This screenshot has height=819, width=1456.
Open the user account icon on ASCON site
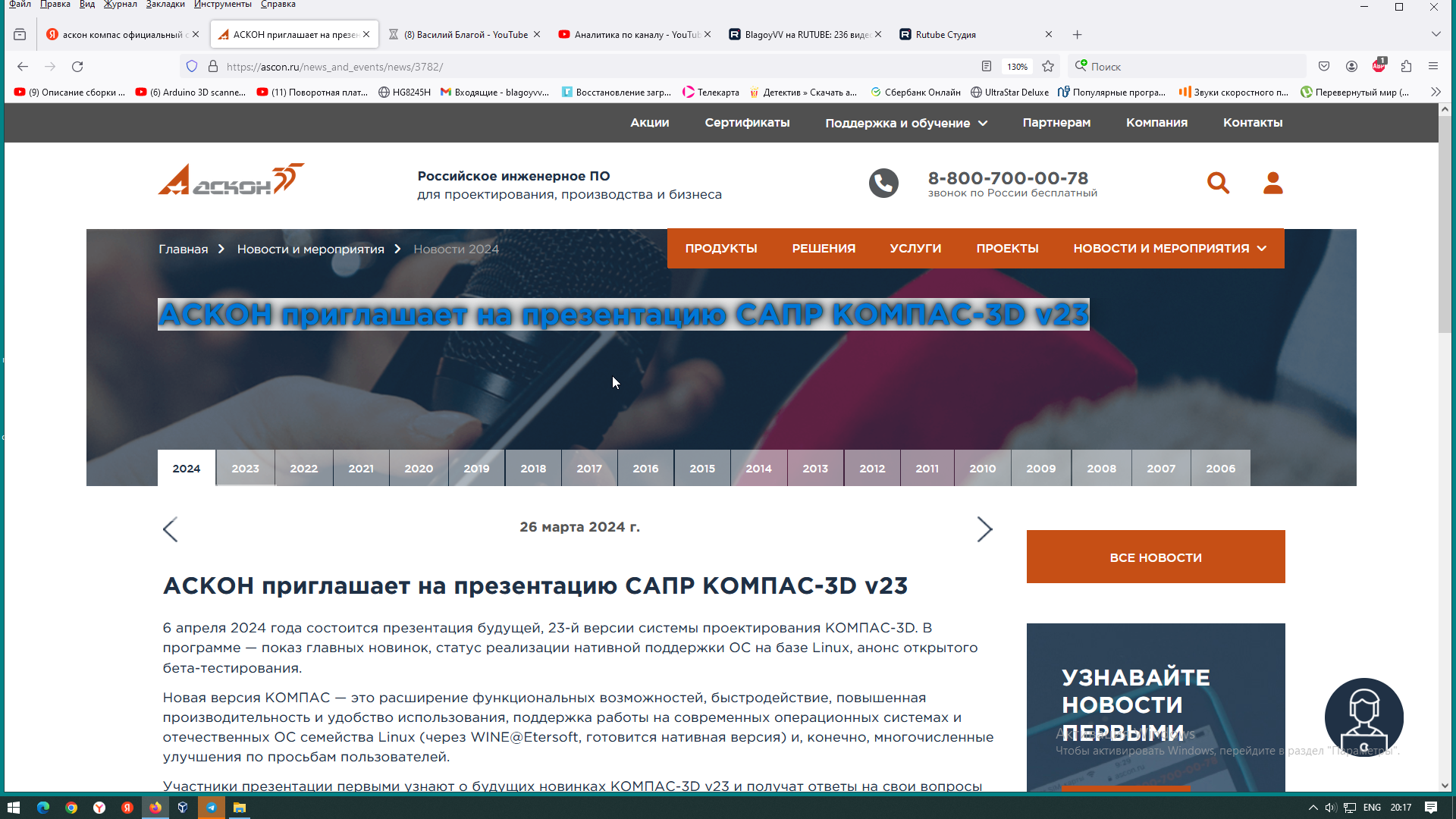[1272, 183]
